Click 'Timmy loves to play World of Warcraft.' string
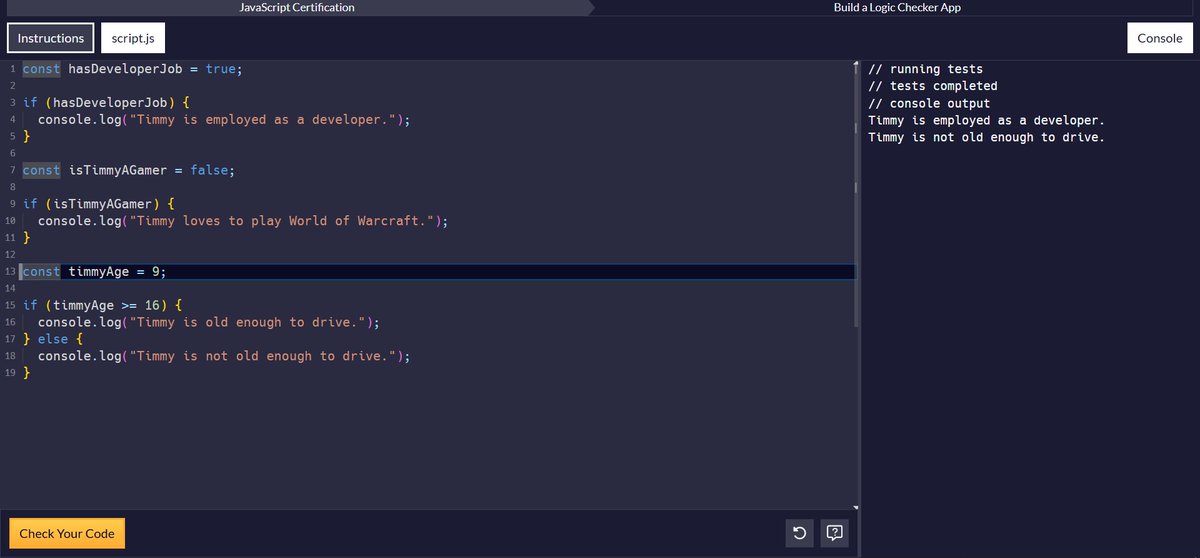The height and width of the screenshot is (558, 1200). pyautogui.click(x=281, y=221)
